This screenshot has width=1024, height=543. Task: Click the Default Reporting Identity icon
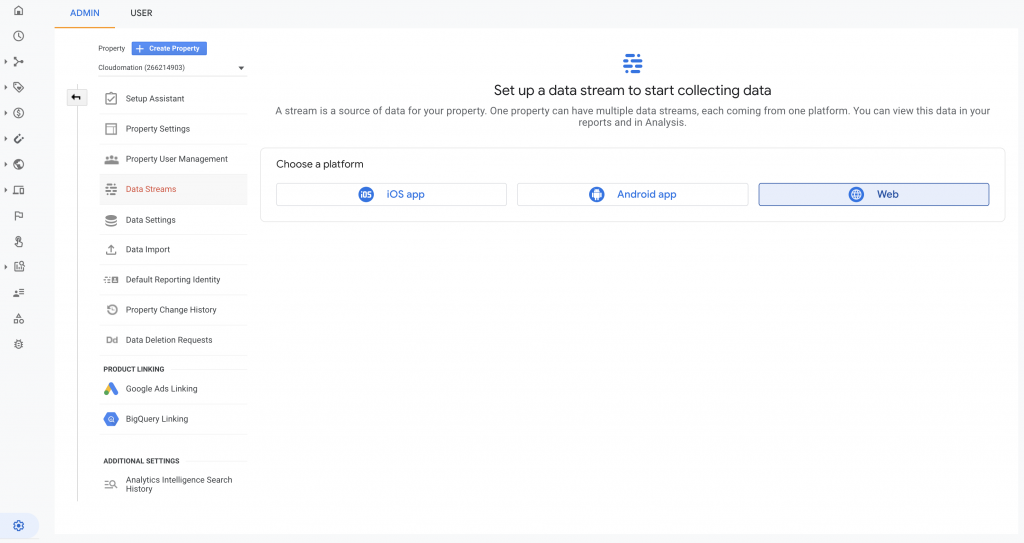pyautogui.click(x=111, y=280)
